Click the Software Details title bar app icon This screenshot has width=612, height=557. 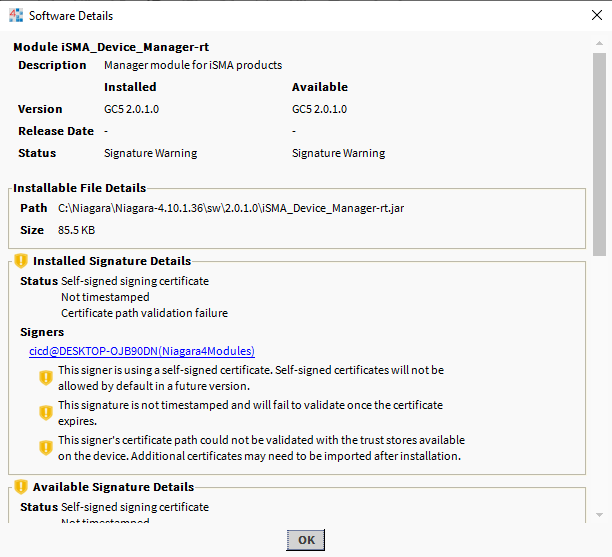point(15,16)
